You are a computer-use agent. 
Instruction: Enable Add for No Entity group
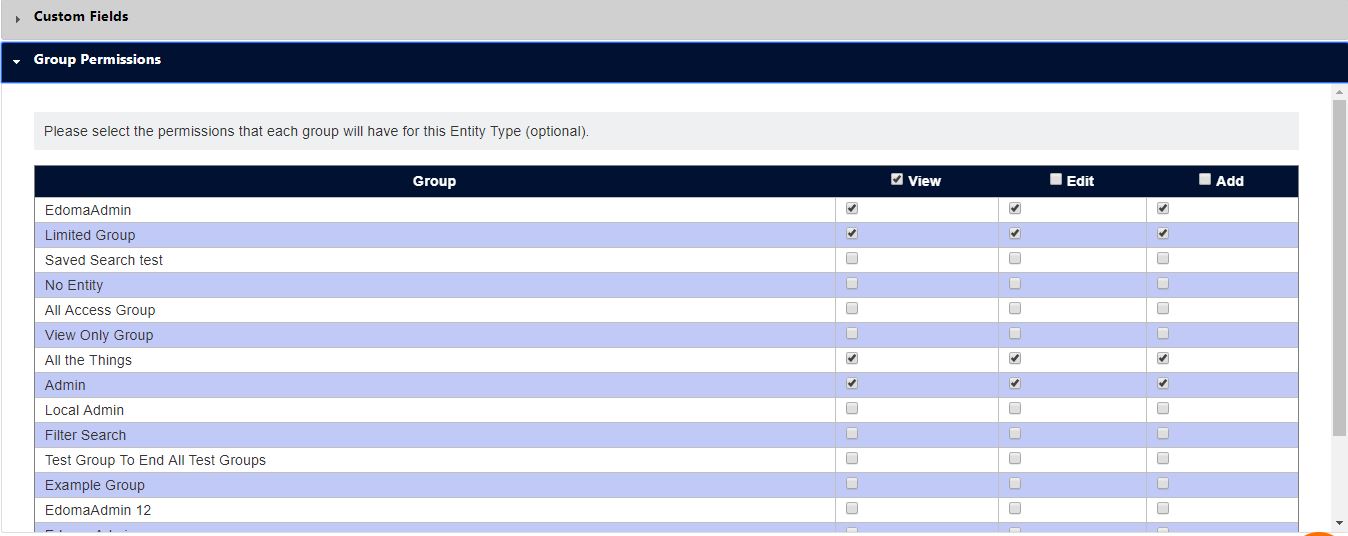(x=1163, y=284)
